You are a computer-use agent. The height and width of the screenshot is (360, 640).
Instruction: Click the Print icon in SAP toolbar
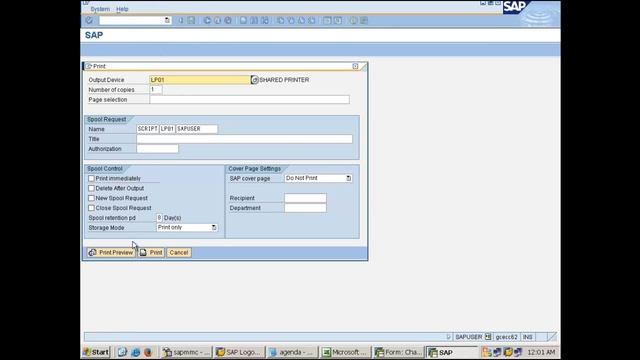(x=243, y=20)
